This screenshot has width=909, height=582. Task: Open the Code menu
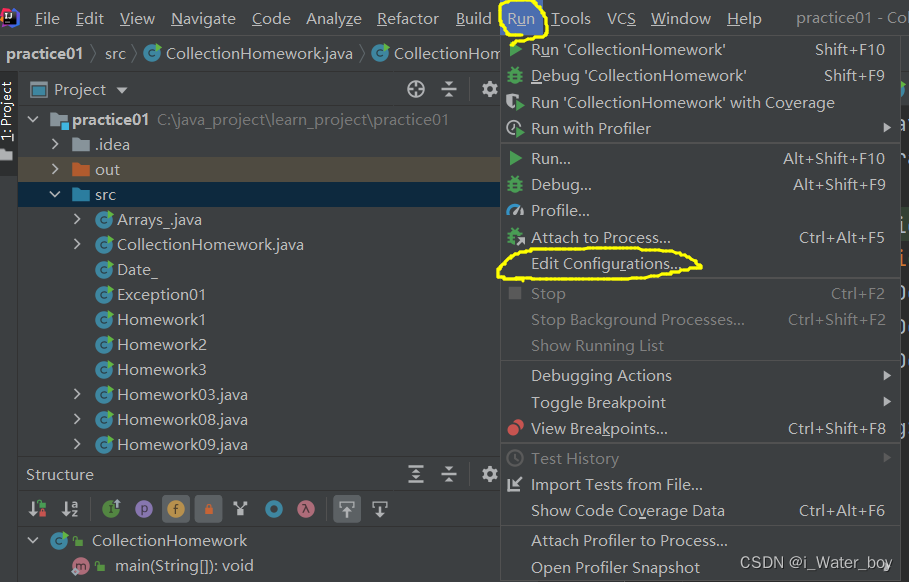(x=271, y=19)
